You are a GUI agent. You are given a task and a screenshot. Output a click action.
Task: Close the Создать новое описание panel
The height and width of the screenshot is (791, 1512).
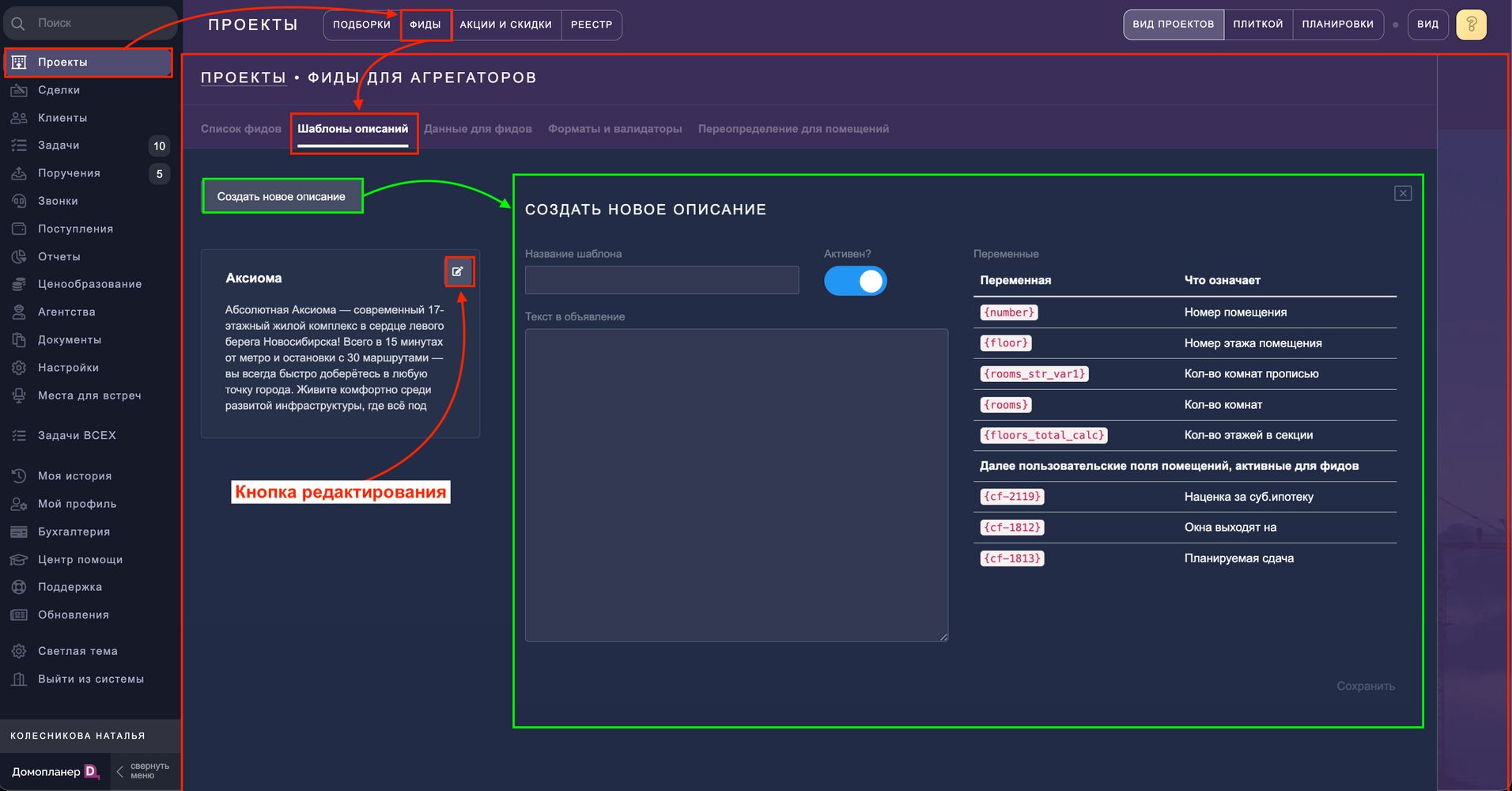(x=1403, y=193)
